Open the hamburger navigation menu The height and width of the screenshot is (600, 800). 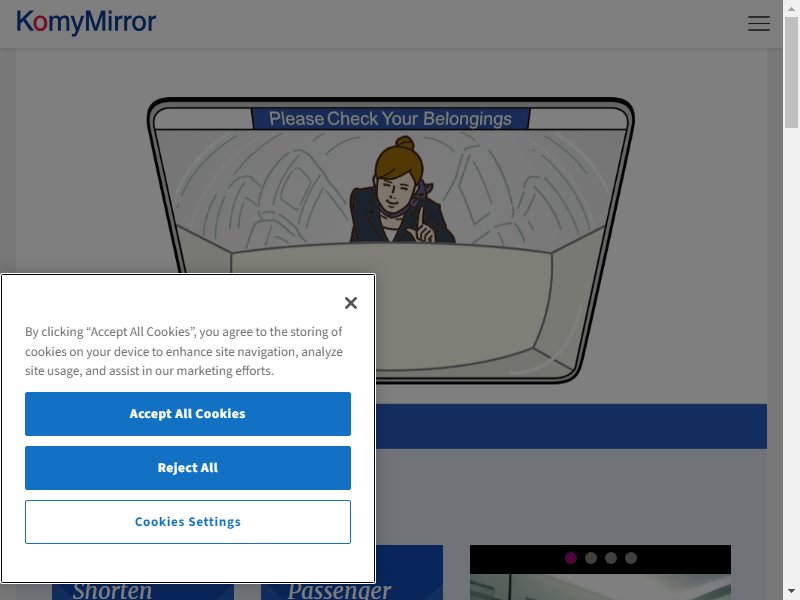click(759, 23)
